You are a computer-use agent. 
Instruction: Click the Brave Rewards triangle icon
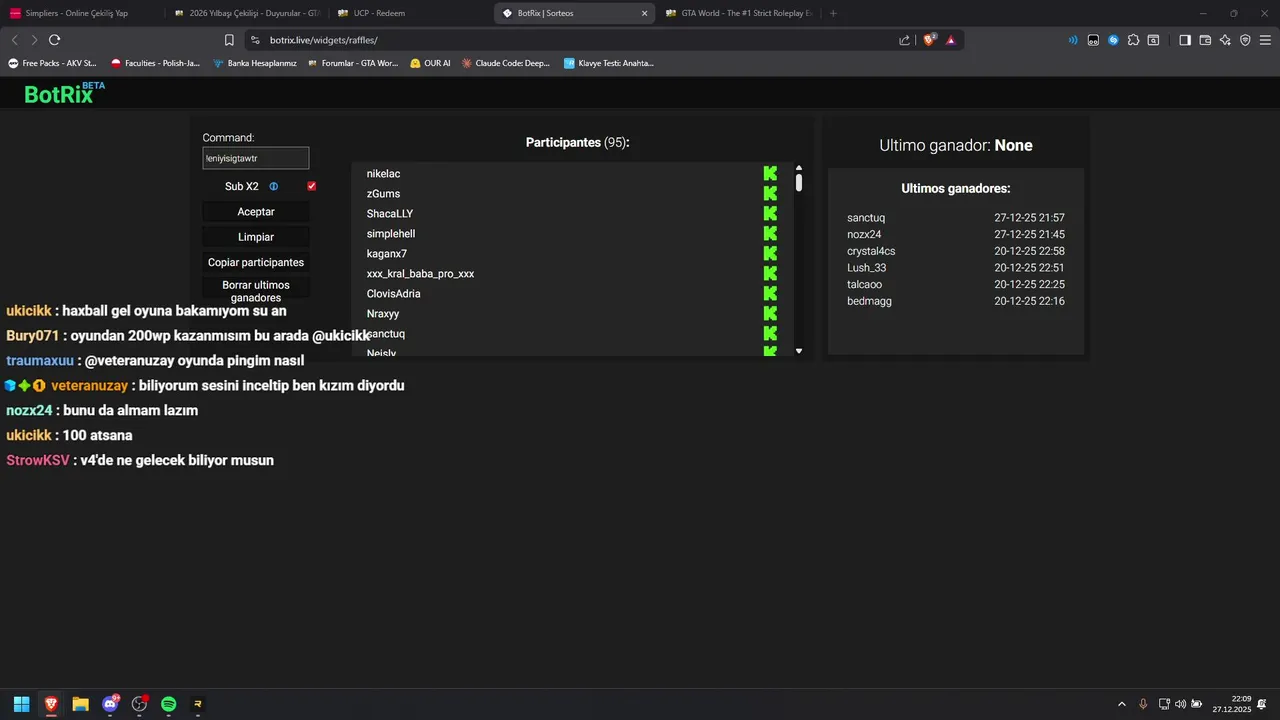click(950, 40)
